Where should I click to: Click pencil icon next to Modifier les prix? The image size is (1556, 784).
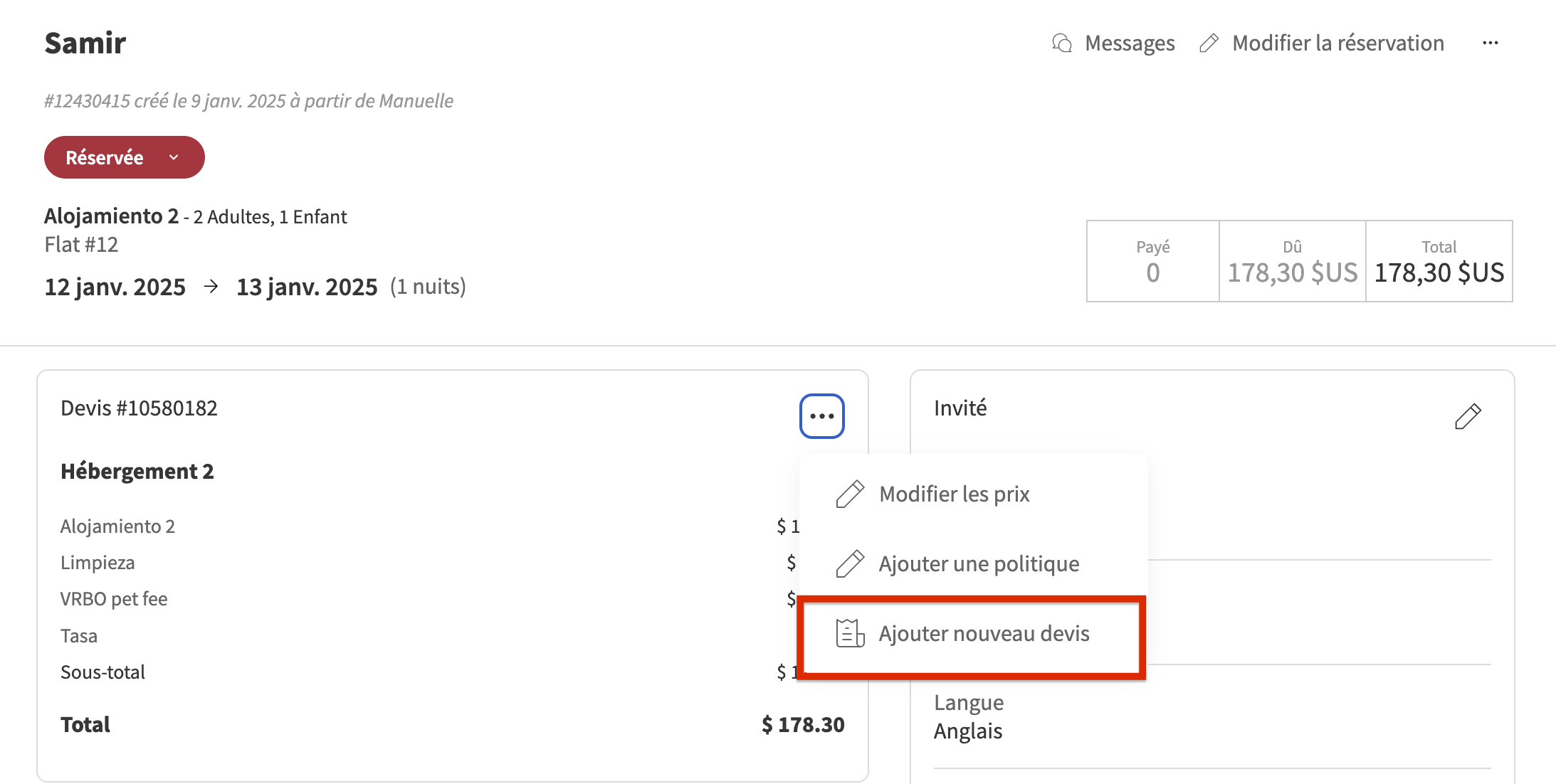click(x=850, y=494)
